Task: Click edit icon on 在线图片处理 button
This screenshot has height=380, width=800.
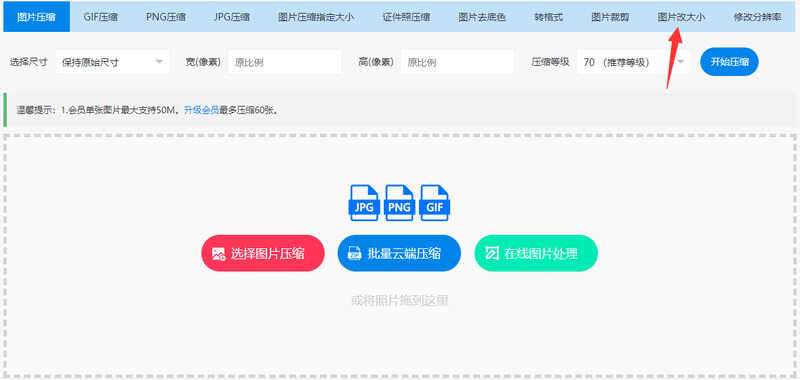Action: click(492, 254)
